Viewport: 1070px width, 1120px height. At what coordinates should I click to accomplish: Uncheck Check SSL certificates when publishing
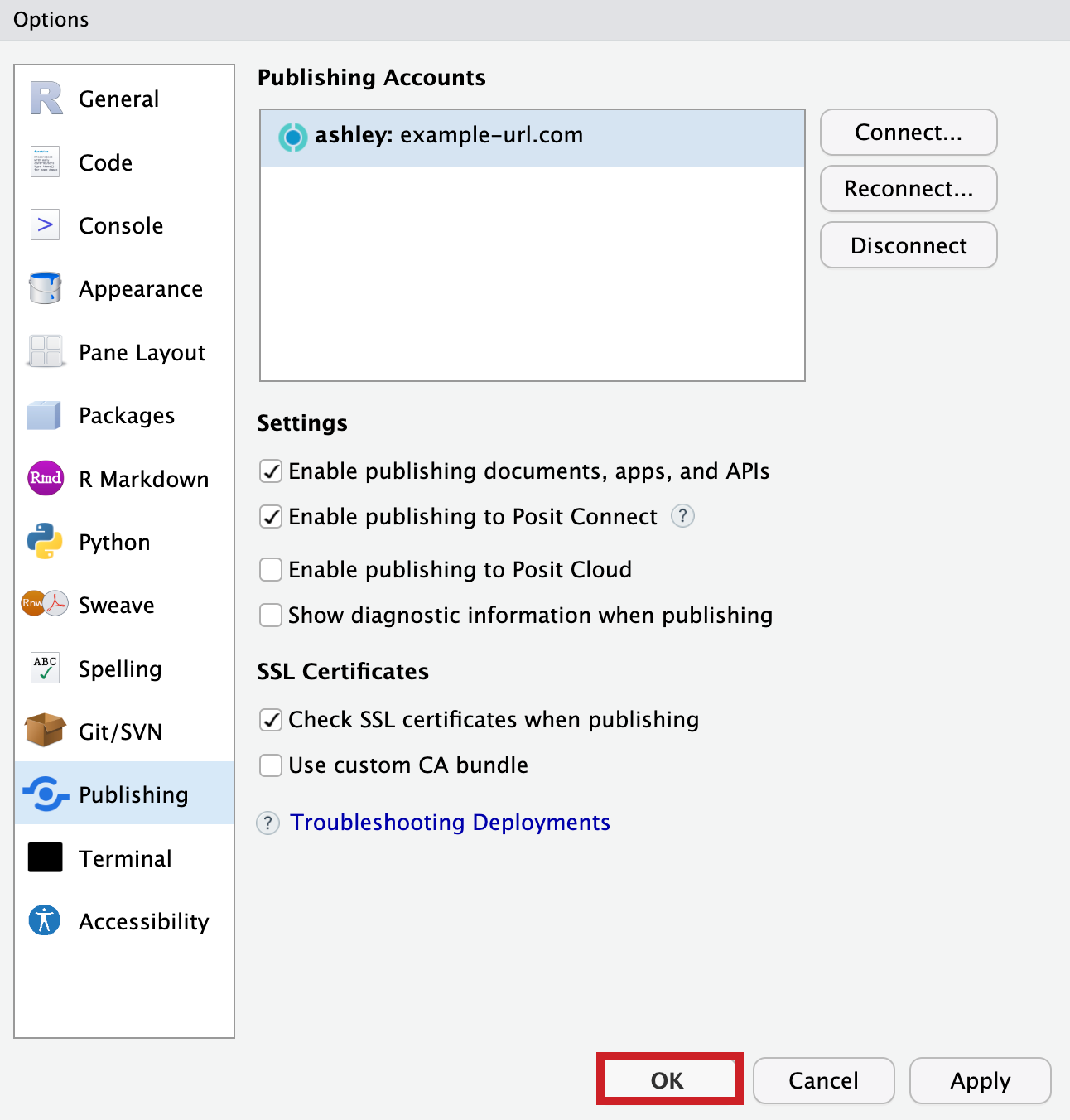click(271, 720)
